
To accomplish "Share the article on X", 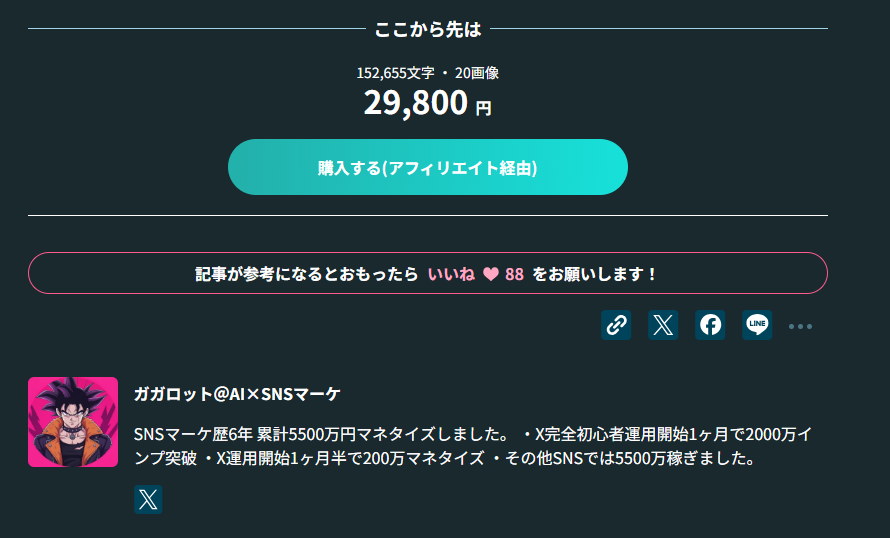I will (663, 324).
